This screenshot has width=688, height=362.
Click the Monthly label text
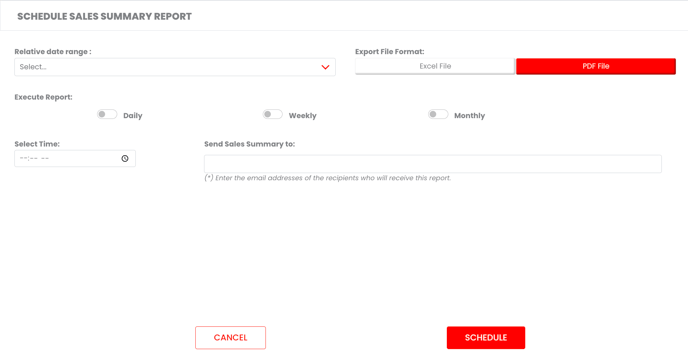469,115
